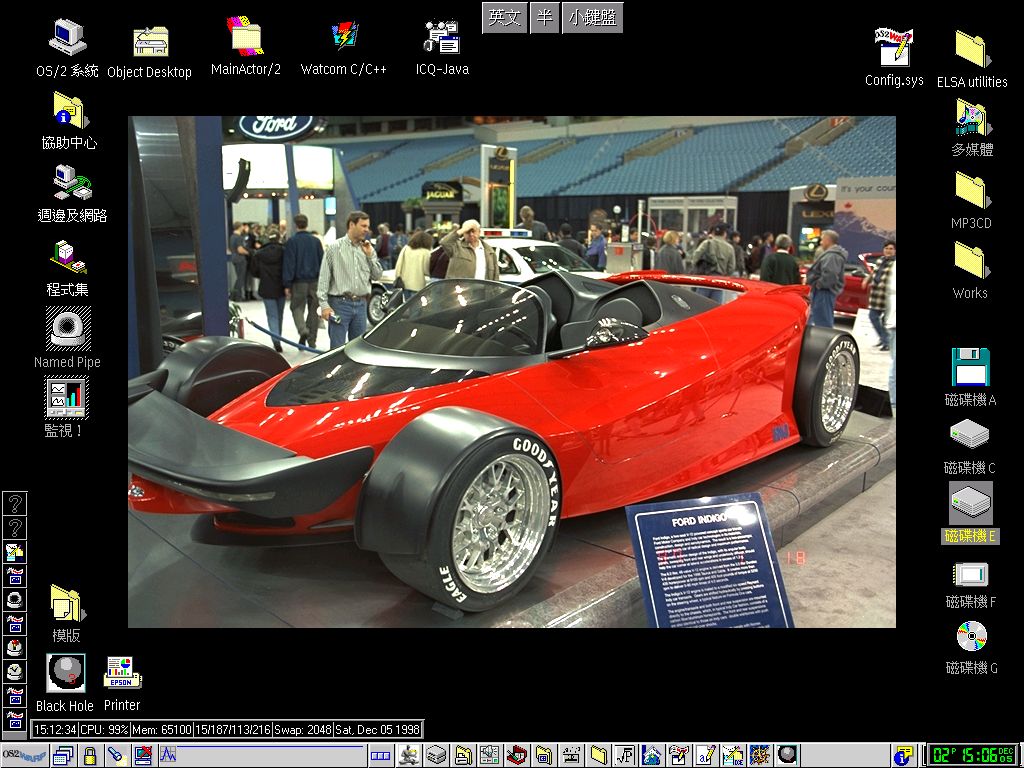Image resolution: width=1024 pixels, height=768 pixels.
Task: Click the square-root P icon in tray
Action: click(x=625, y=756)
